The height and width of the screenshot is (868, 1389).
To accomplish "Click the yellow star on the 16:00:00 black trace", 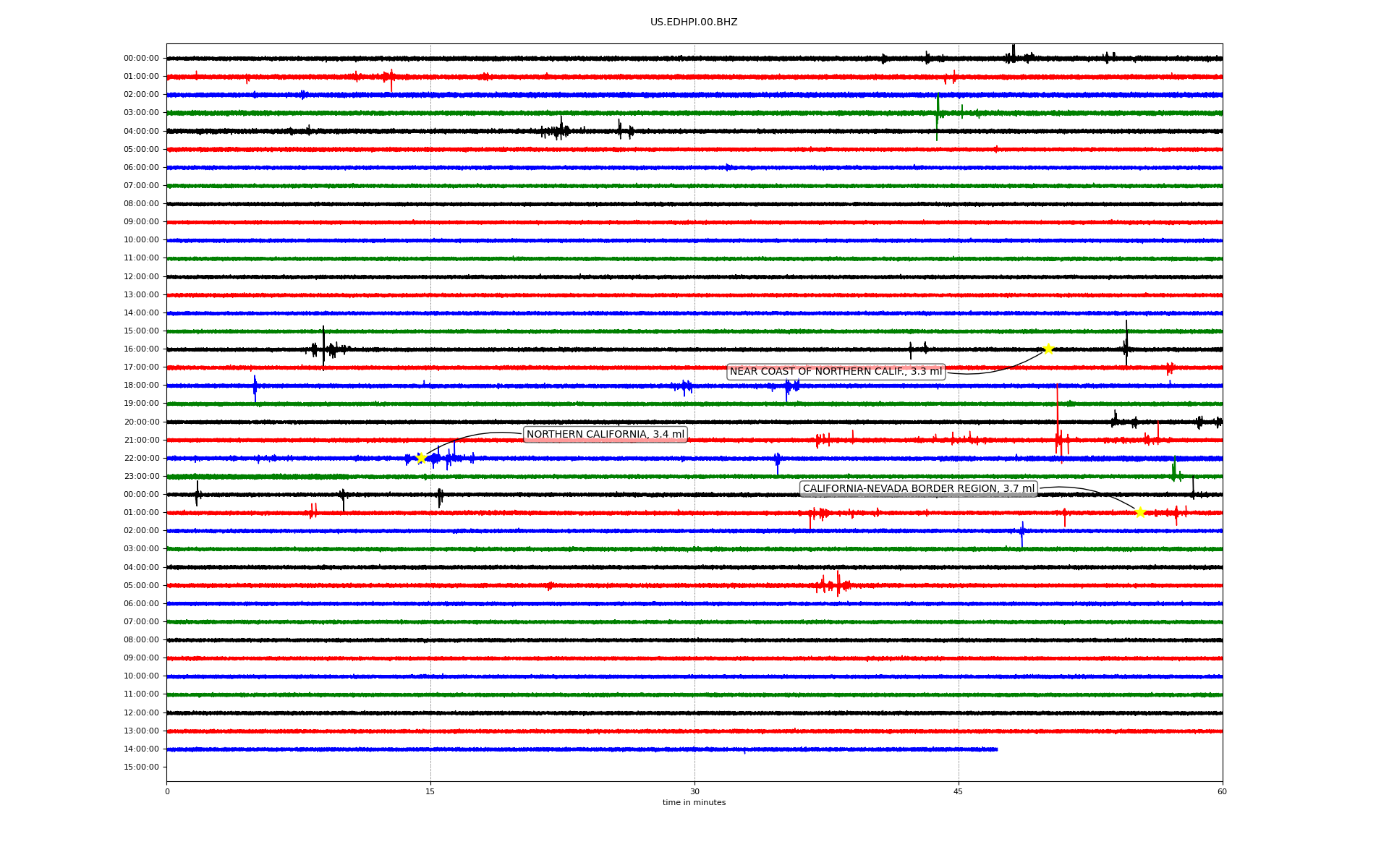I will (x=1048, y=349).
